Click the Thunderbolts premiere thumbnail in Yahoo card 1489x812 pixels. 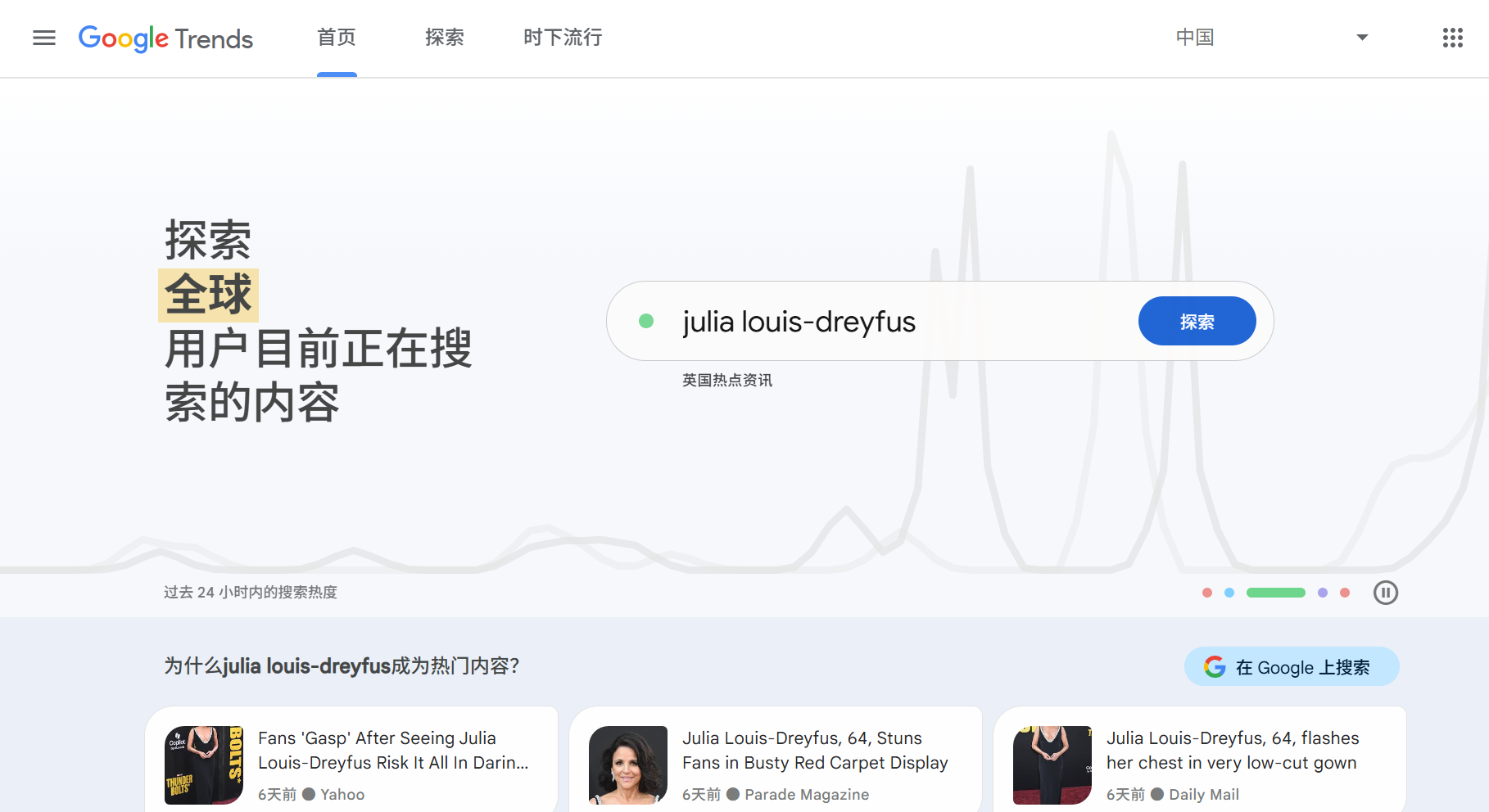tap(204, 765)
